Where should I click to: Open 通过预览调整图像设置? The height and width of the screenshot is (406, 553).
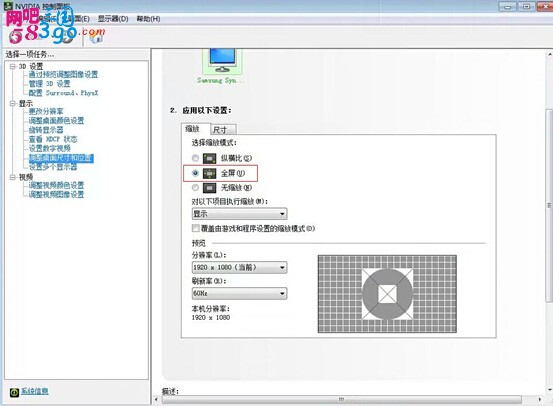[63, 74]
